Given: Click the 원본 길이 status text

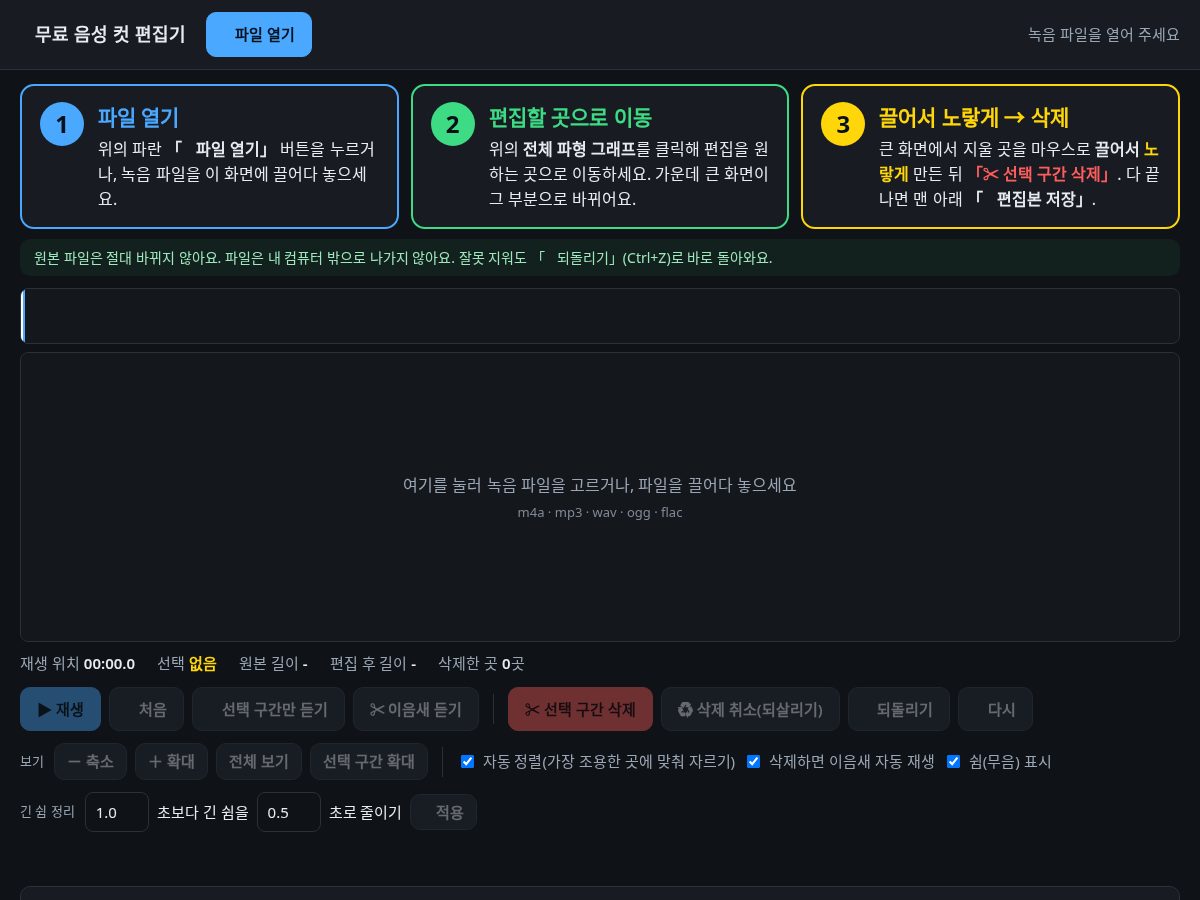Looking at the screenshot, I should (x=273, y=663).
